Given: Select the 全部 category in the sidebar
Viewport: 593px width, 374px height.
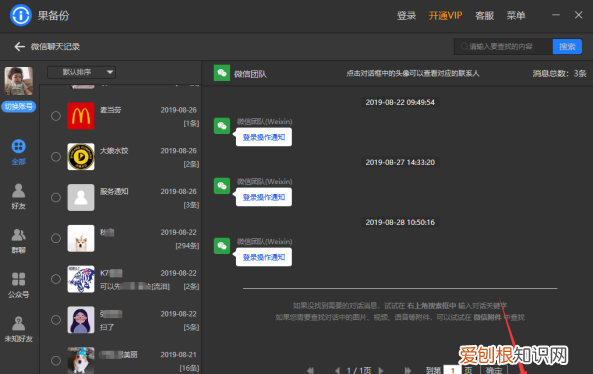Looking at the screenshot, I should tap(19, 152).
